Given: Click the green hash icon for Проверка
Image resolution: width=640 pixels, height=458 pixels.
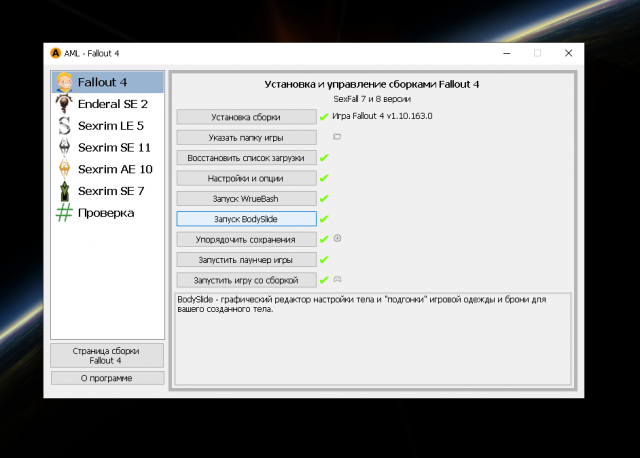Looking at the screenshot, I should point(64,212).
